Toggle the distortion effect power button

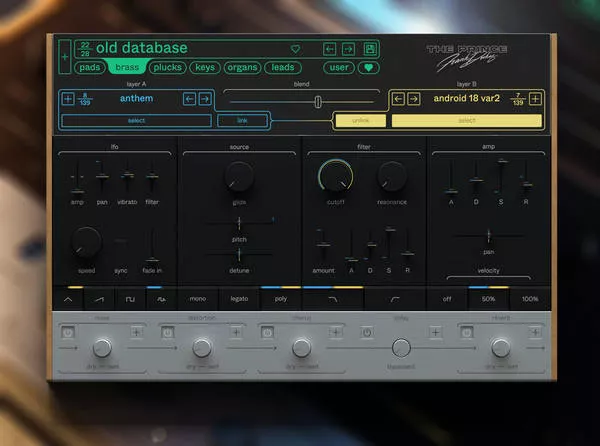(x=167, y=331)
